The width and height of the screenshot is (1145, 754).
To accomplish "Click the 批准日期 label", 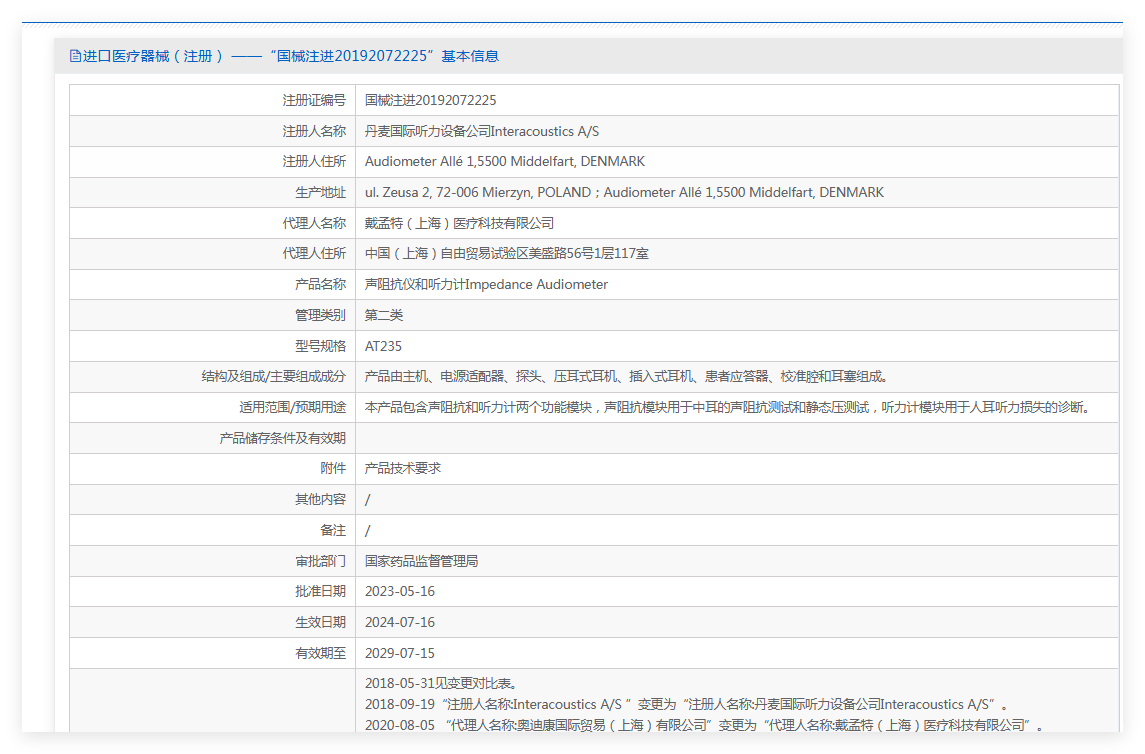I will pos(321,591).
